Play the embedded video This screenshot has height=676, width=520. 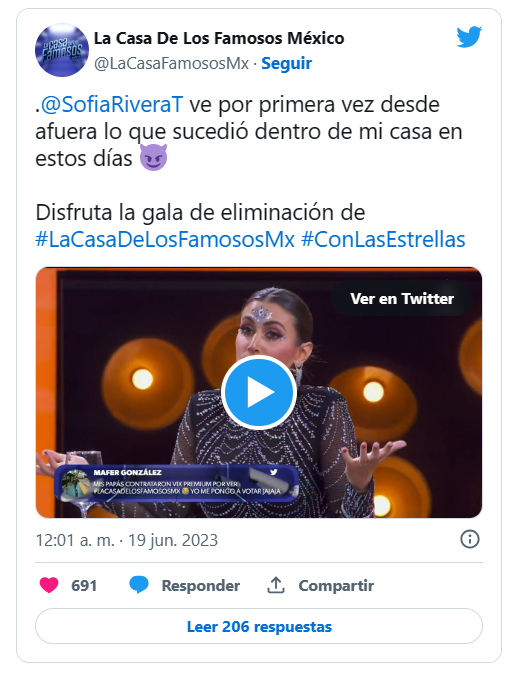259,392
